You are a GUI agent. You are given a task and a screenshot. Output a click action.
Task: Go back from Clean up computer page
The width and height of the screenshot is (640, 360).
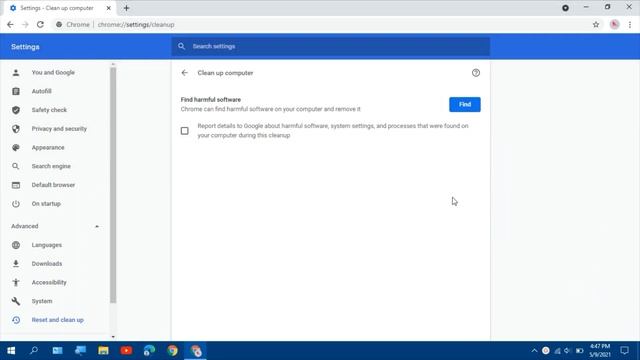coord(184,73)
